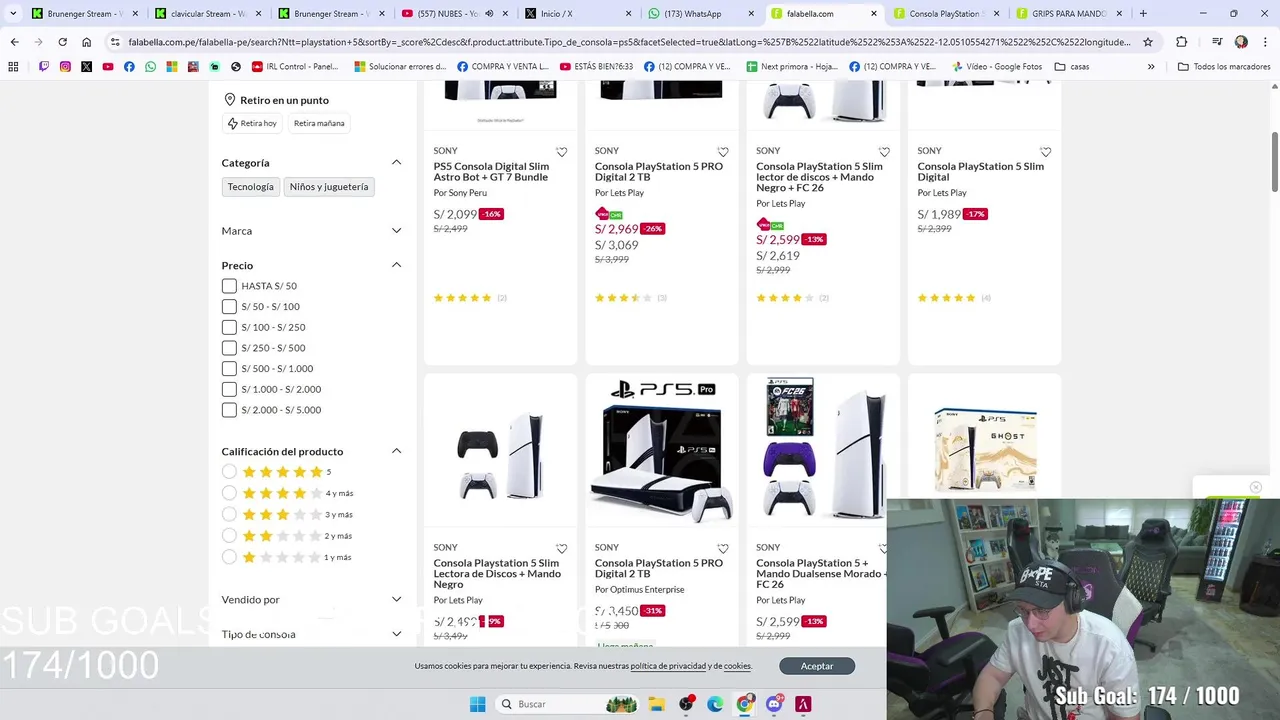This screenshot has height=720, width=1280.
Task: Favorite the first row PS5 PRO Digital 2 TB by Lets Play heart
Action: tap(723, 152)
